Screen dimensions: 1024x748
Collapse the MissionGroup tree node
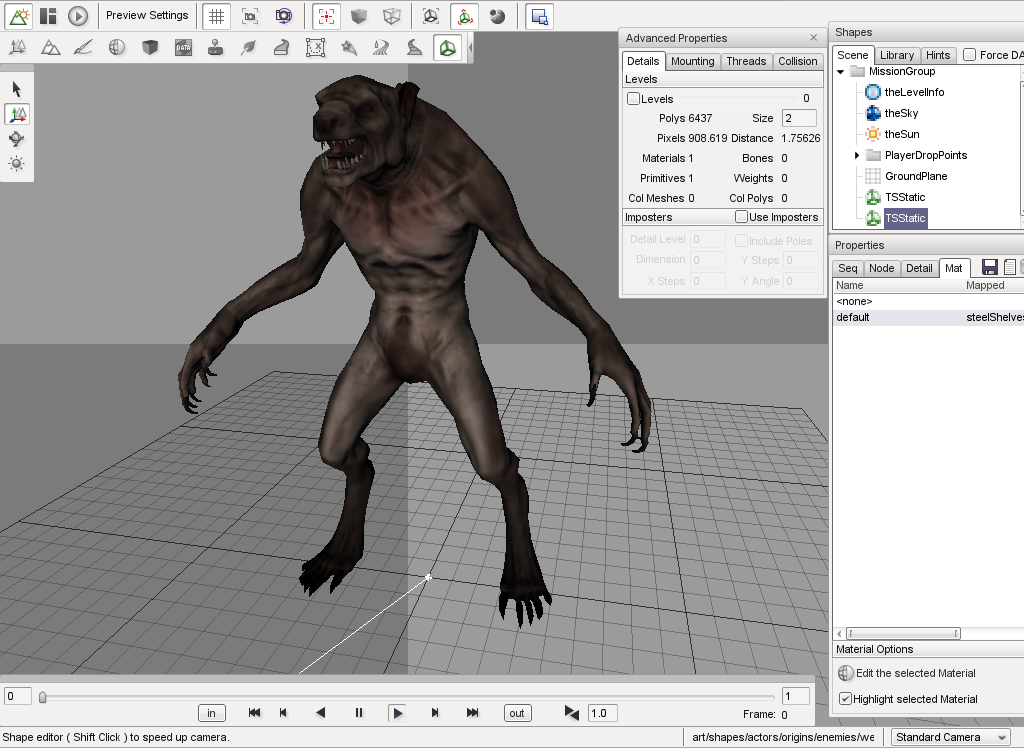point(841,72)
